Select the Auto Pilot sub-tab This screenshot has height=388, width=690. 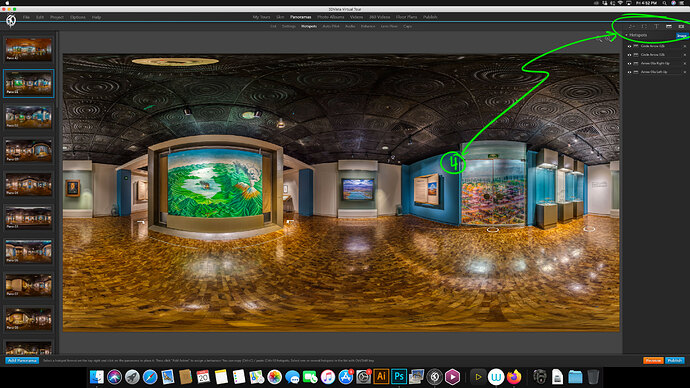(x=331, y=26)
